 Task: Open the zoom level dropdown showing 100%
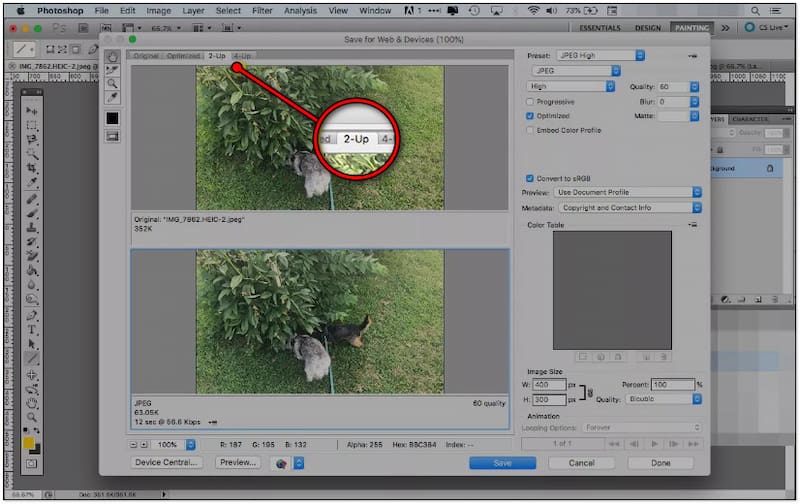(190, 445)
